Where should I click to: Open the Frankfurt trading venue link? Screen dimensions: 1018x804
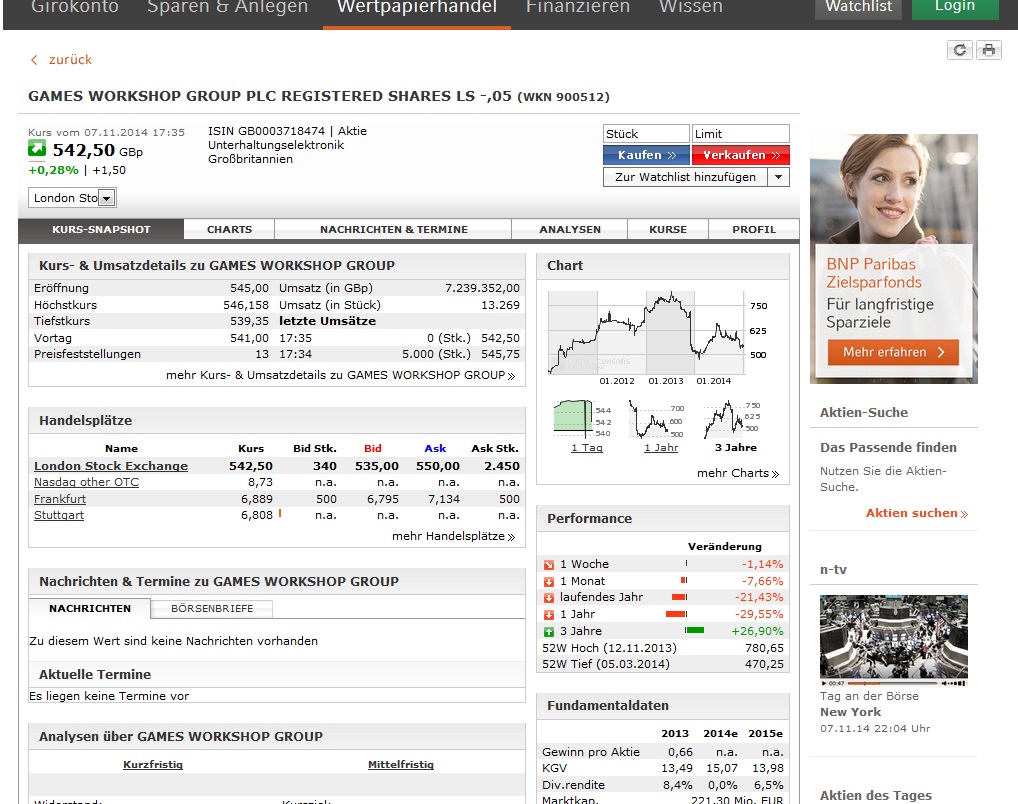click(60, 499)
